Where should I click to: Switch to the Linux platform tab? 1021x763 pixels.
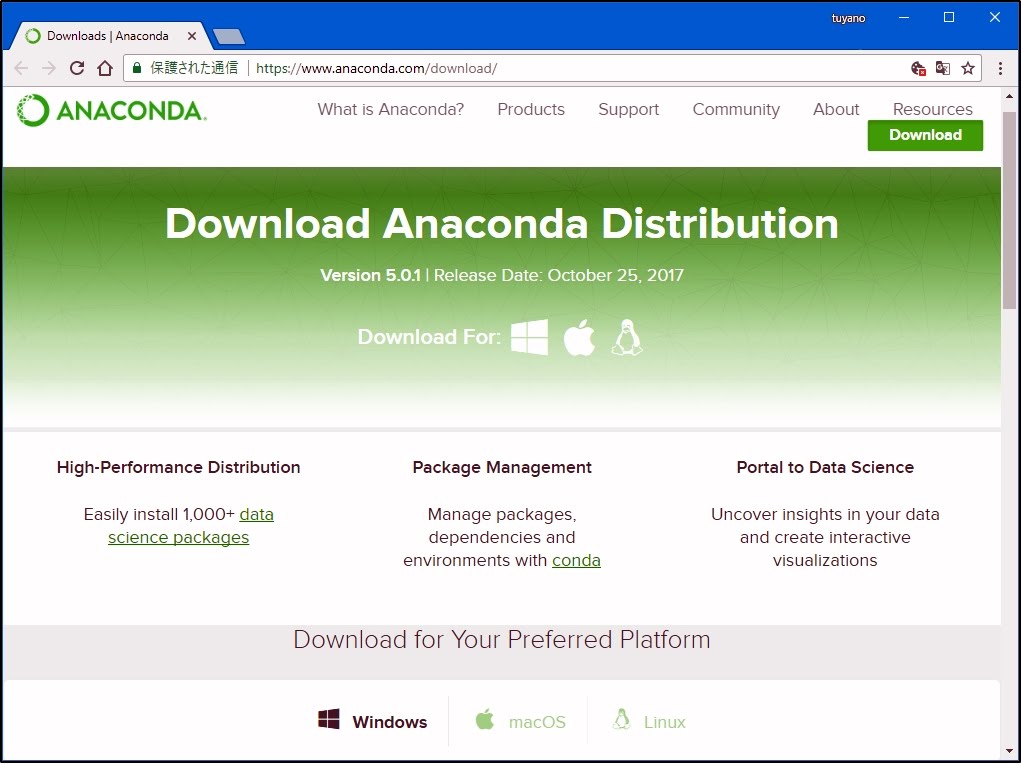point(649,721)
